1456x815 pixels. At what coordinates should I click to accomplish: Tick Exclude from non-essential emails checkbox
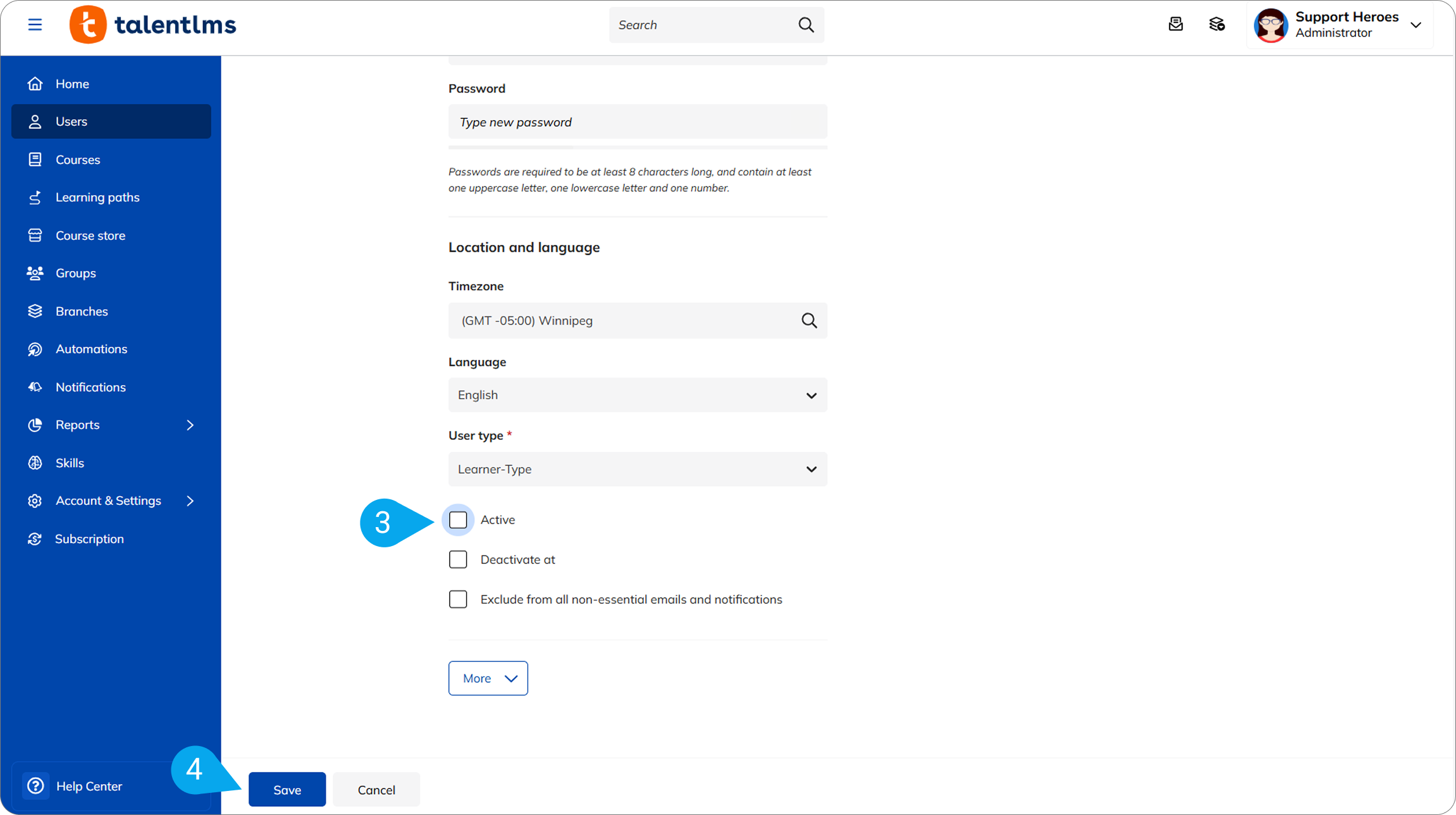[x=458, y=599]
